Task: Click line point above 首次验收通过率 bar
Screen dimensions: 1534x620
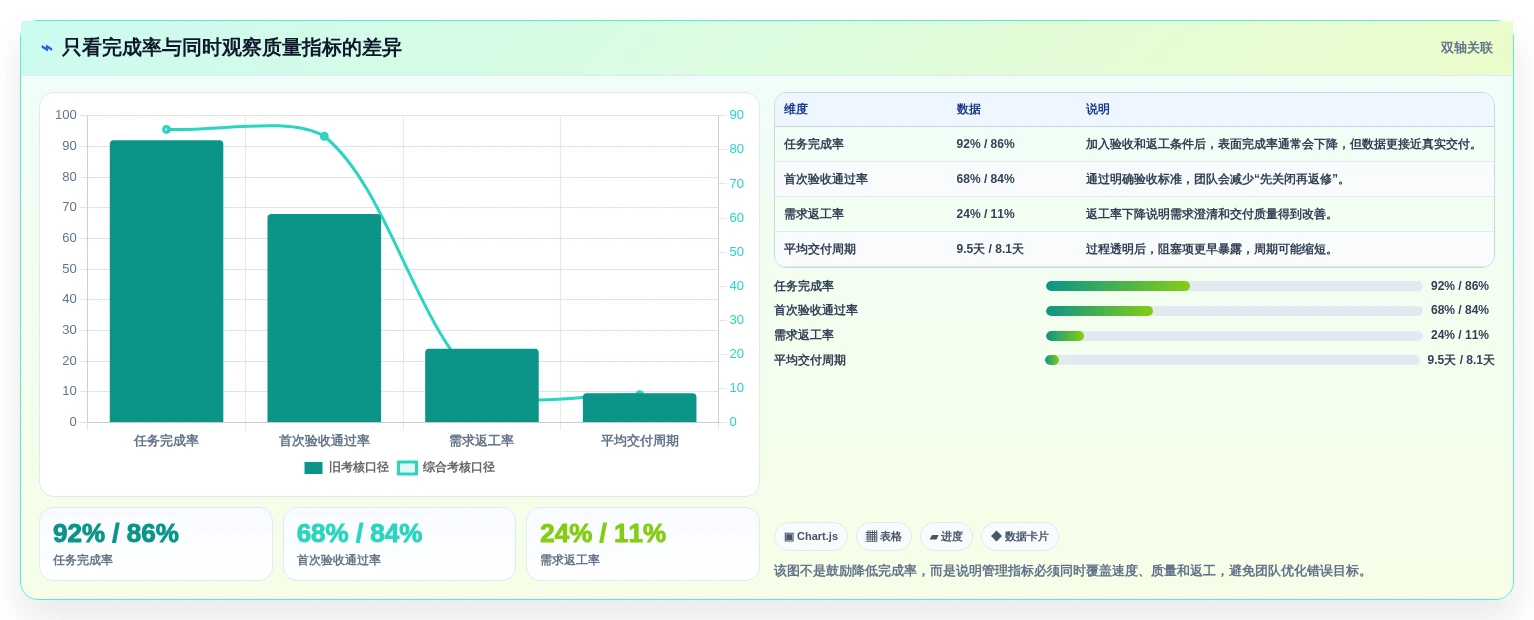Action: tap(324, 136)
